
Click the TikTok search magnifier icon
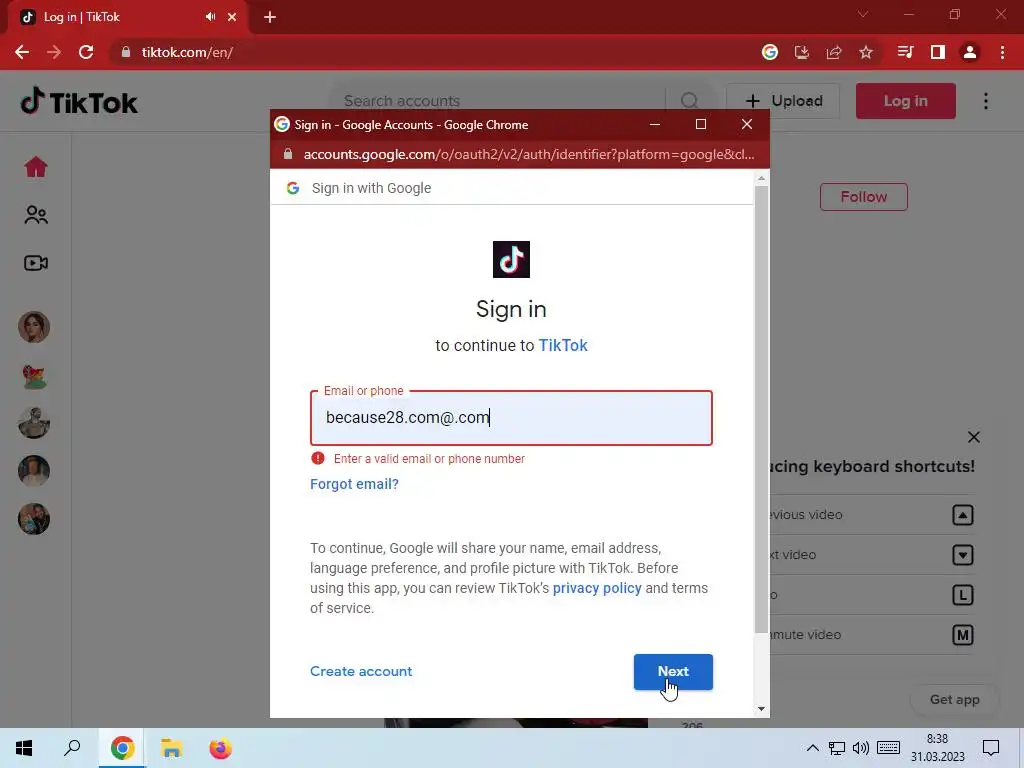[690, 101]
